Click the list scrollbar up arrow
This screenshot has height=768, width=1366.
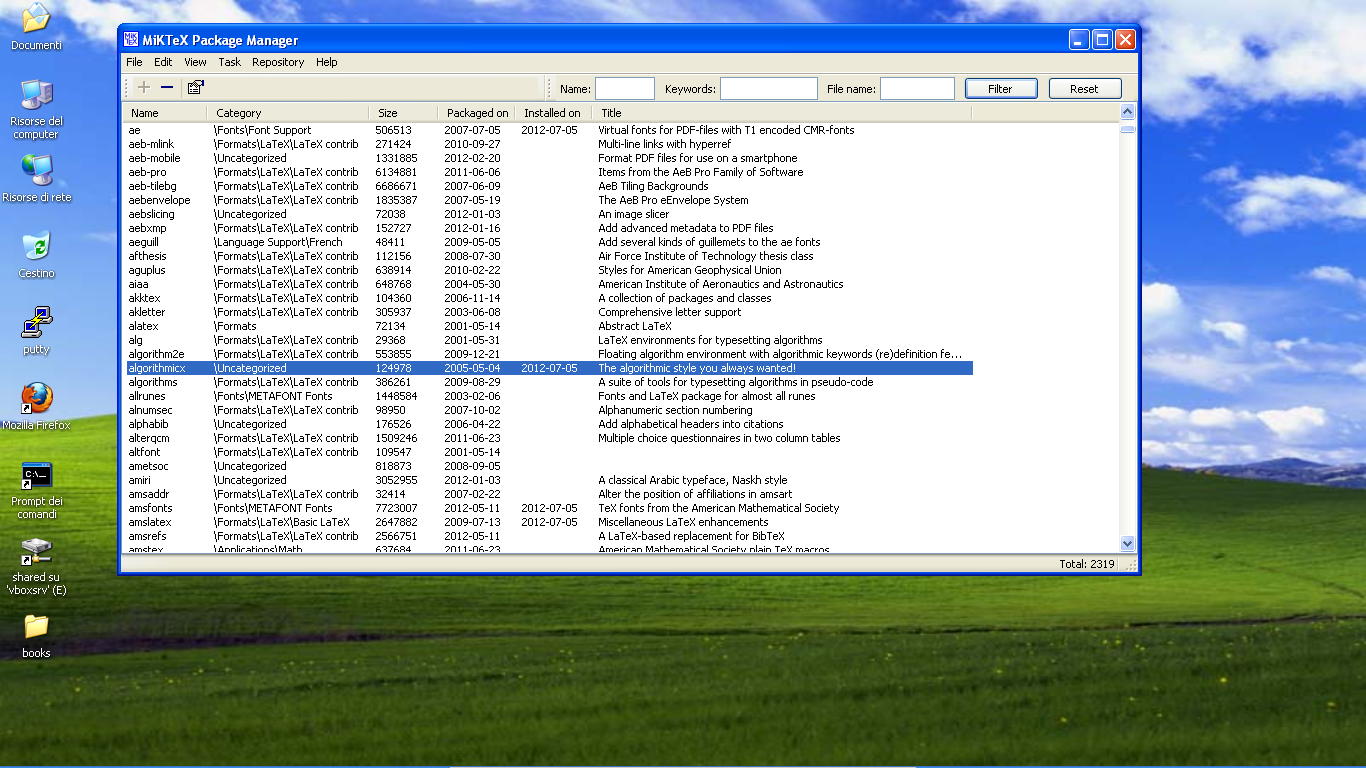[x=1128, y=113]
